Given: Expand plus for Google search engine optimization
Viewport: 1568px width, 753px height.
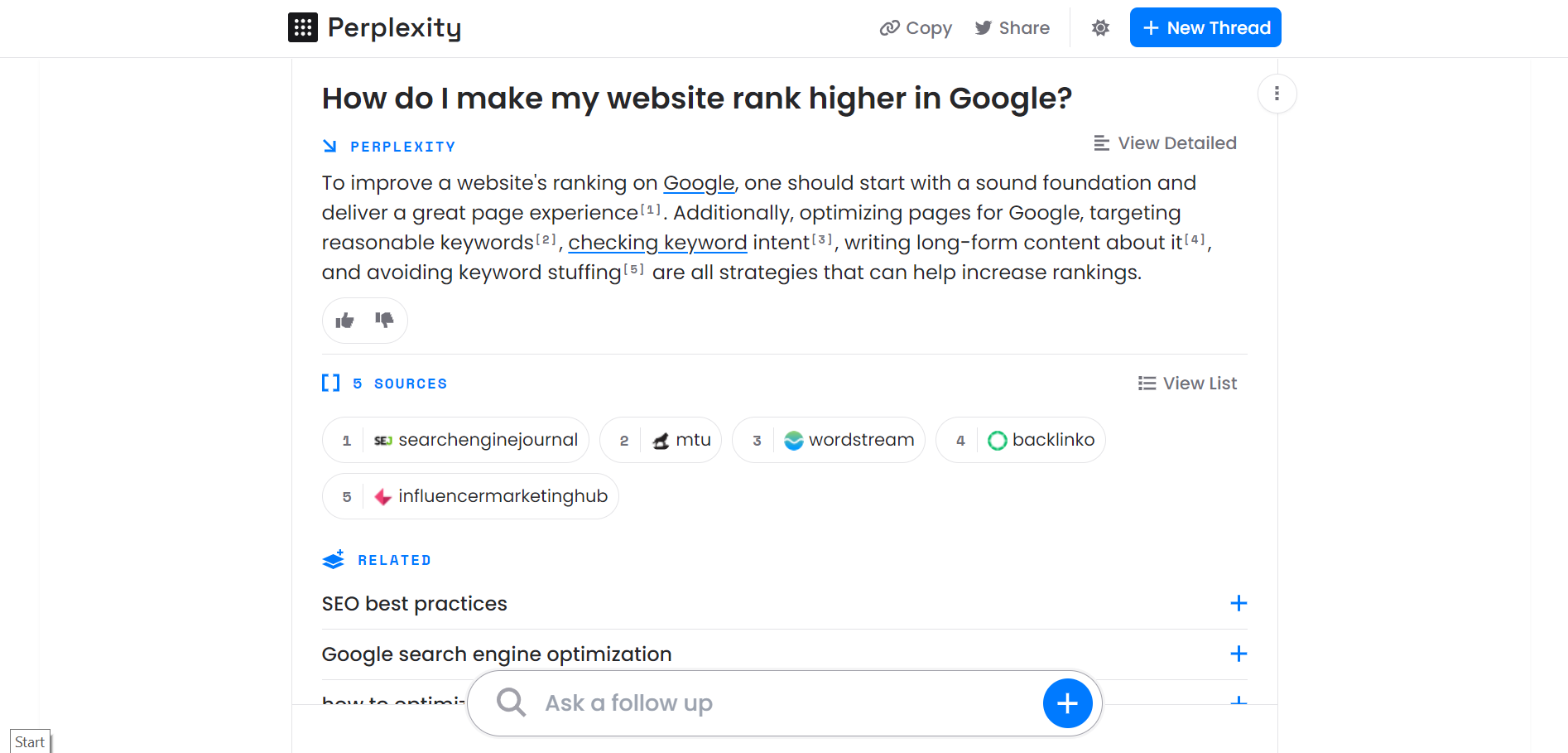Looking at the screenshot, I should pyautogui.click(x=1239, y=654).
